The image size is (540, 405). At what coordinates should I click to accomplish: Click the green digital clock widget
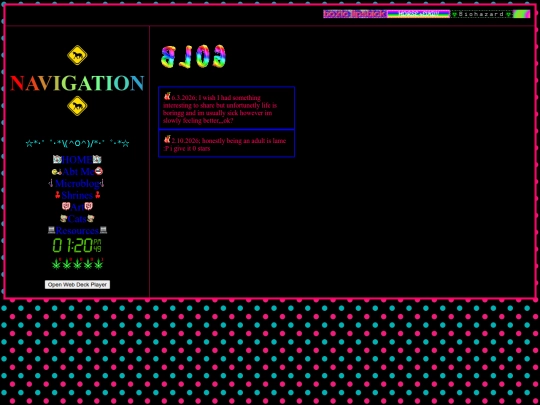[x=77, y=245]
